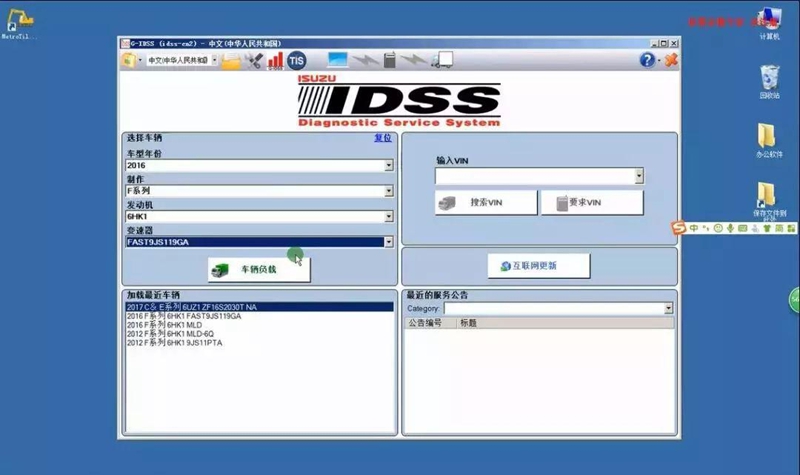Open the yellow folder icon in toolbar

(x=231, y=61)
